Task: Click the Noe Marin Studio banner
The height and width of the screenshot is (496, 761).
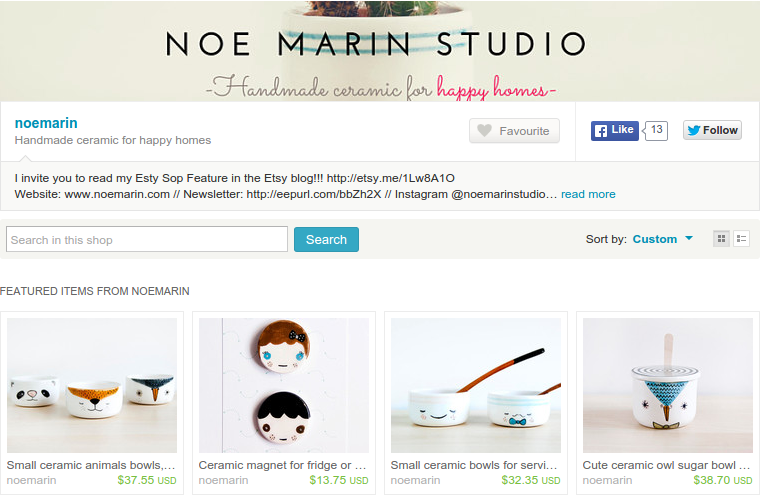Action: coord(380,51)
